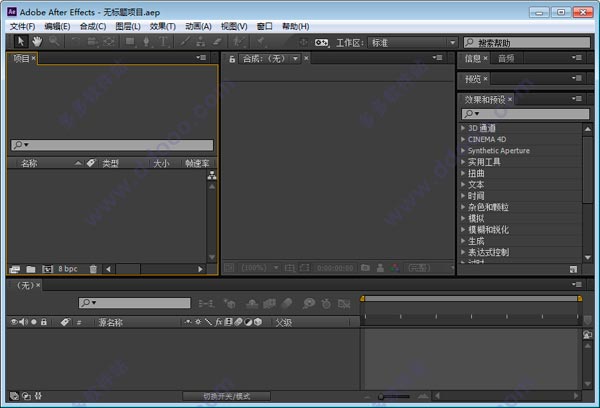The image size is (600, 408).
Task: Expand the 实用工具 effects category
Action: click(463, 162)
